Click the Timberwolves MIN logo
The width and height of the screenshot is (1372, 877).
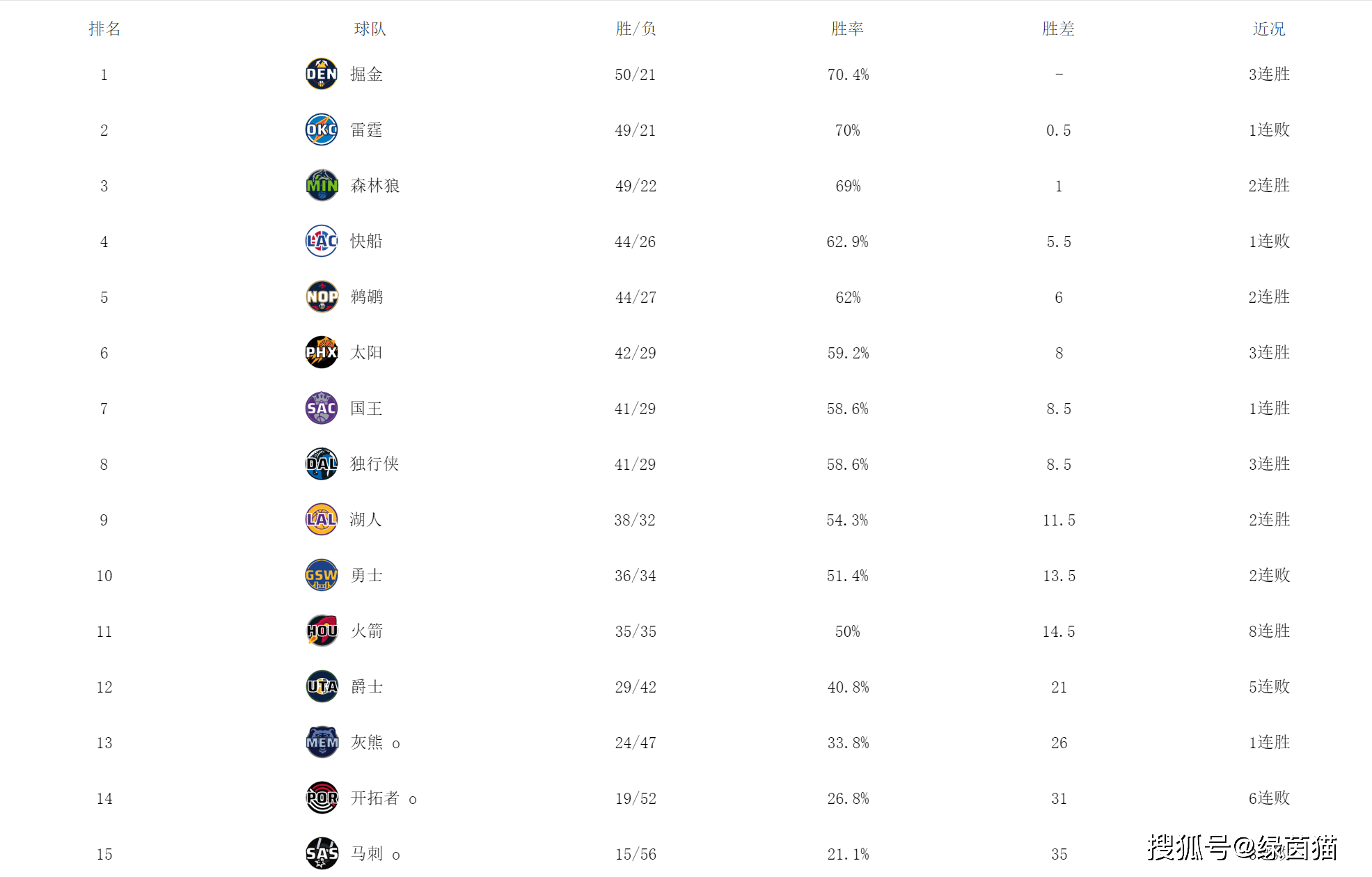pos(322,185)
